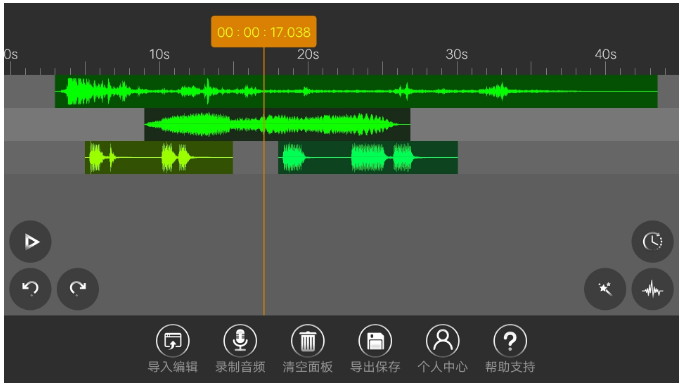Open 导入编辑 import icon
Image resolution: width=683 pixels, height=387 pixels.
click(x=172, y=341)
